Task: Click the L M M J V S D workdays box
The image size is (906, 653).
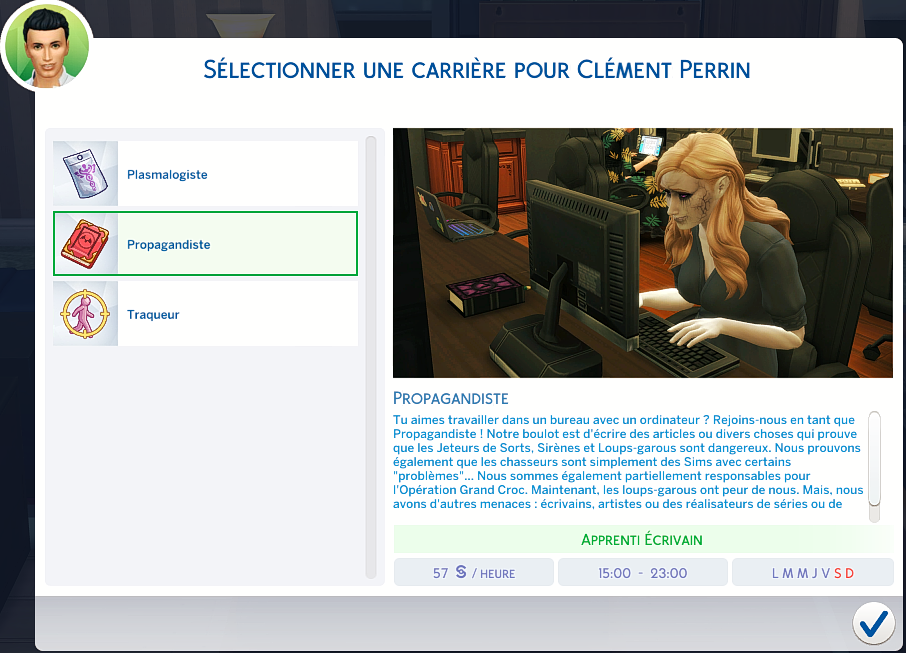Action: click(x=813, y=573)
